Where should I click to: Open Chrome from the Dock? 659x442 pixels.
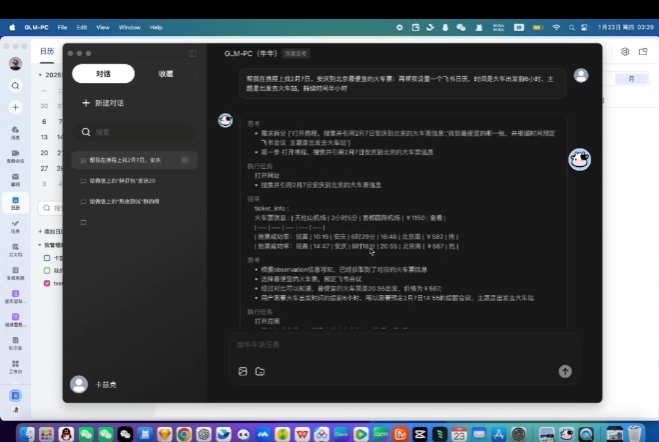(x=184, y=434)
